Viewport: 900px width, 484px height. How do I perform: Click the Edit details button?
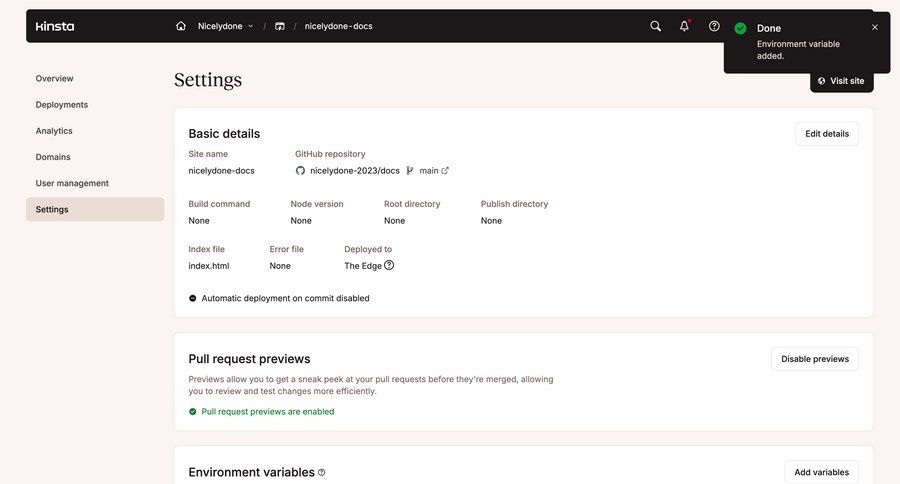[x=826, y=134]
